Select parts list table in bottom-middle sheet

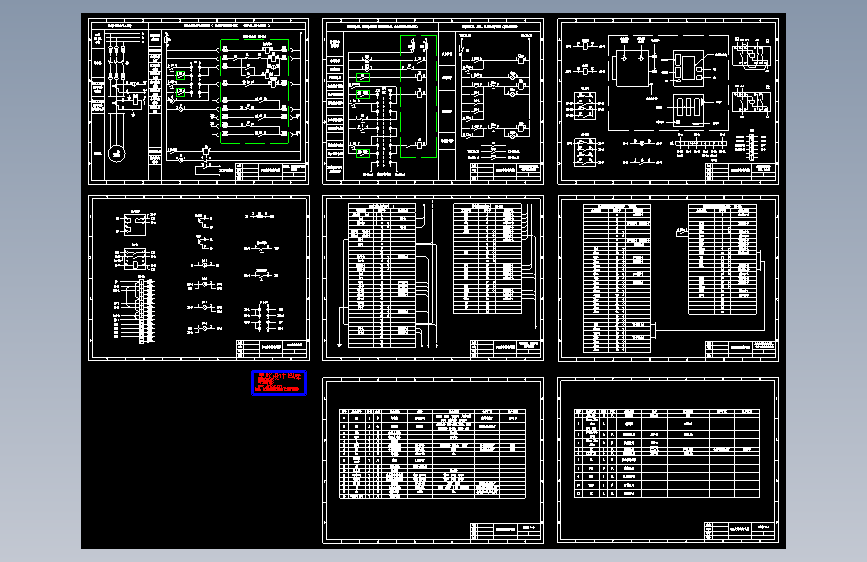(432, 454)
